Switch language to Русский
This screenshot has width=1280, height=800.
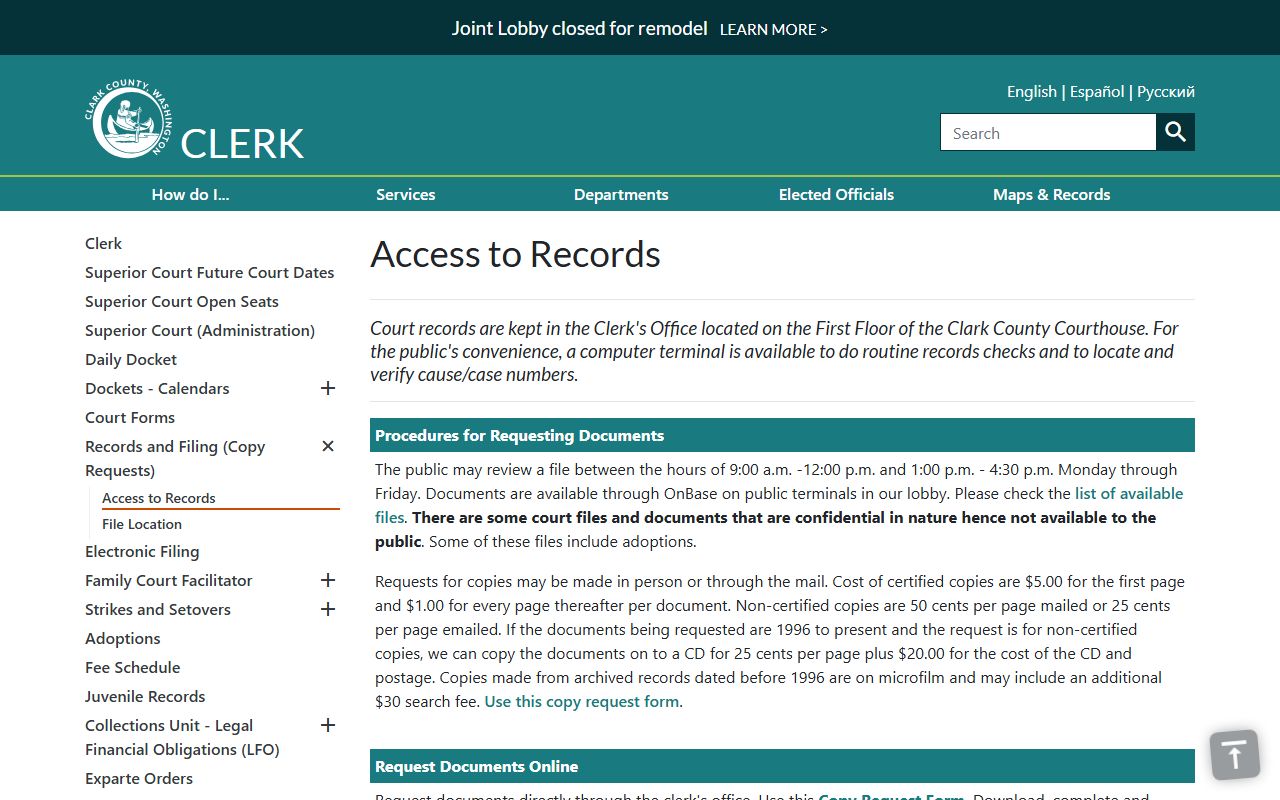(1166, 91)
